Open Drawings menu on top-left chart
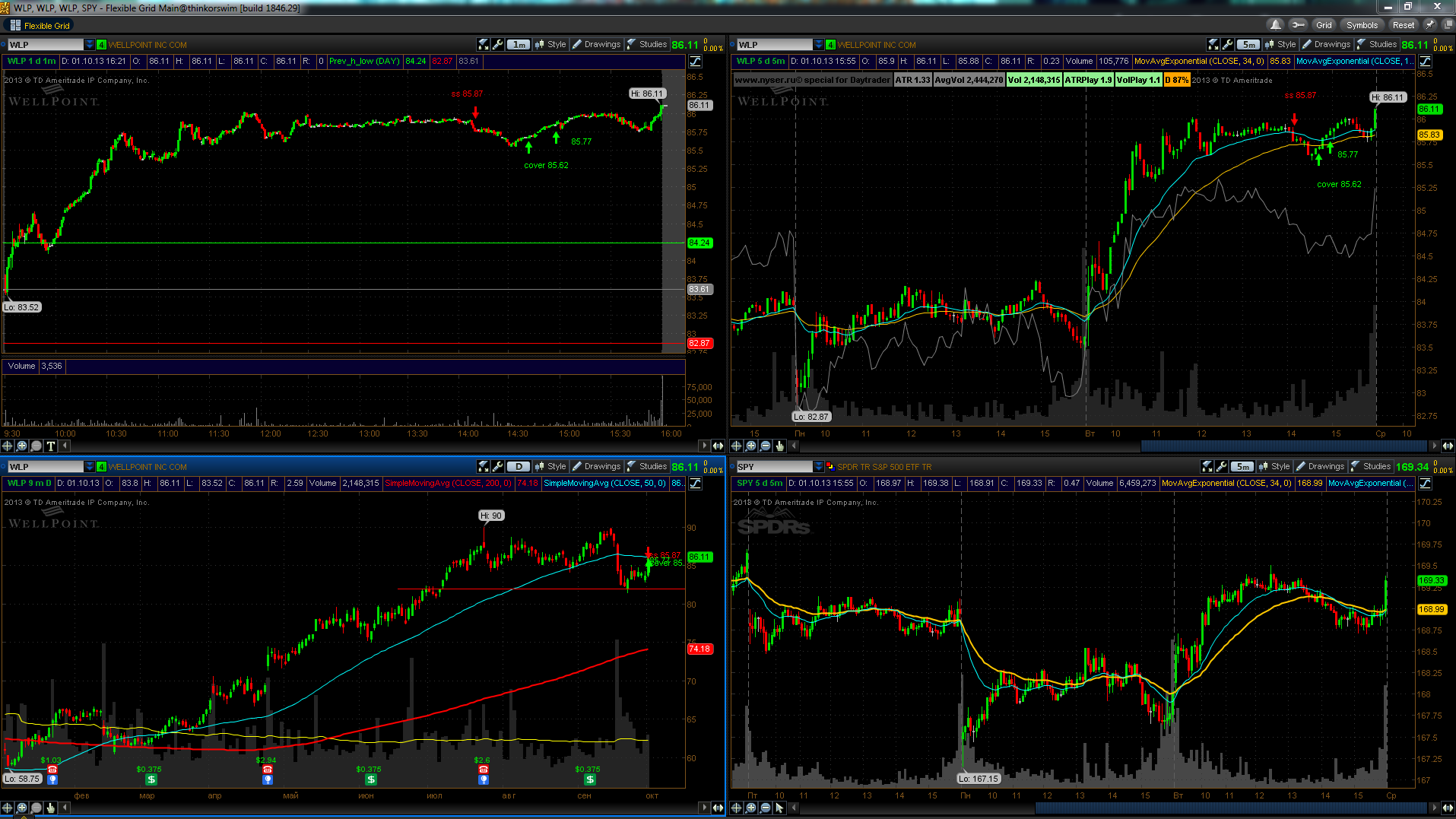The width and height of the screenshot is (1456, 819). (597, 45)
